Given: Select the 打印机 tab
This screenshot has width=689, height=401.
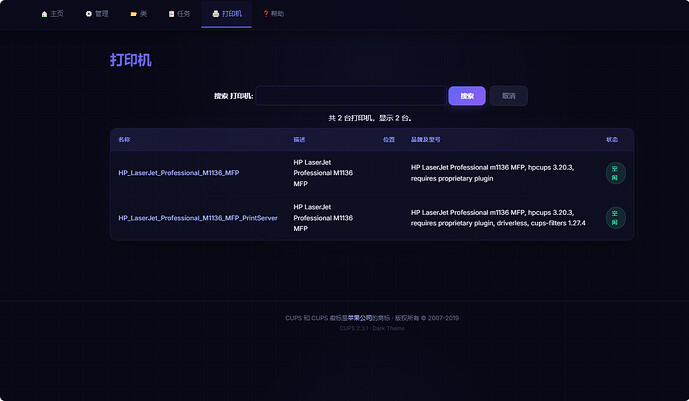Looking at the screenshot, I should pyautogui.click(x=227, y=14).
